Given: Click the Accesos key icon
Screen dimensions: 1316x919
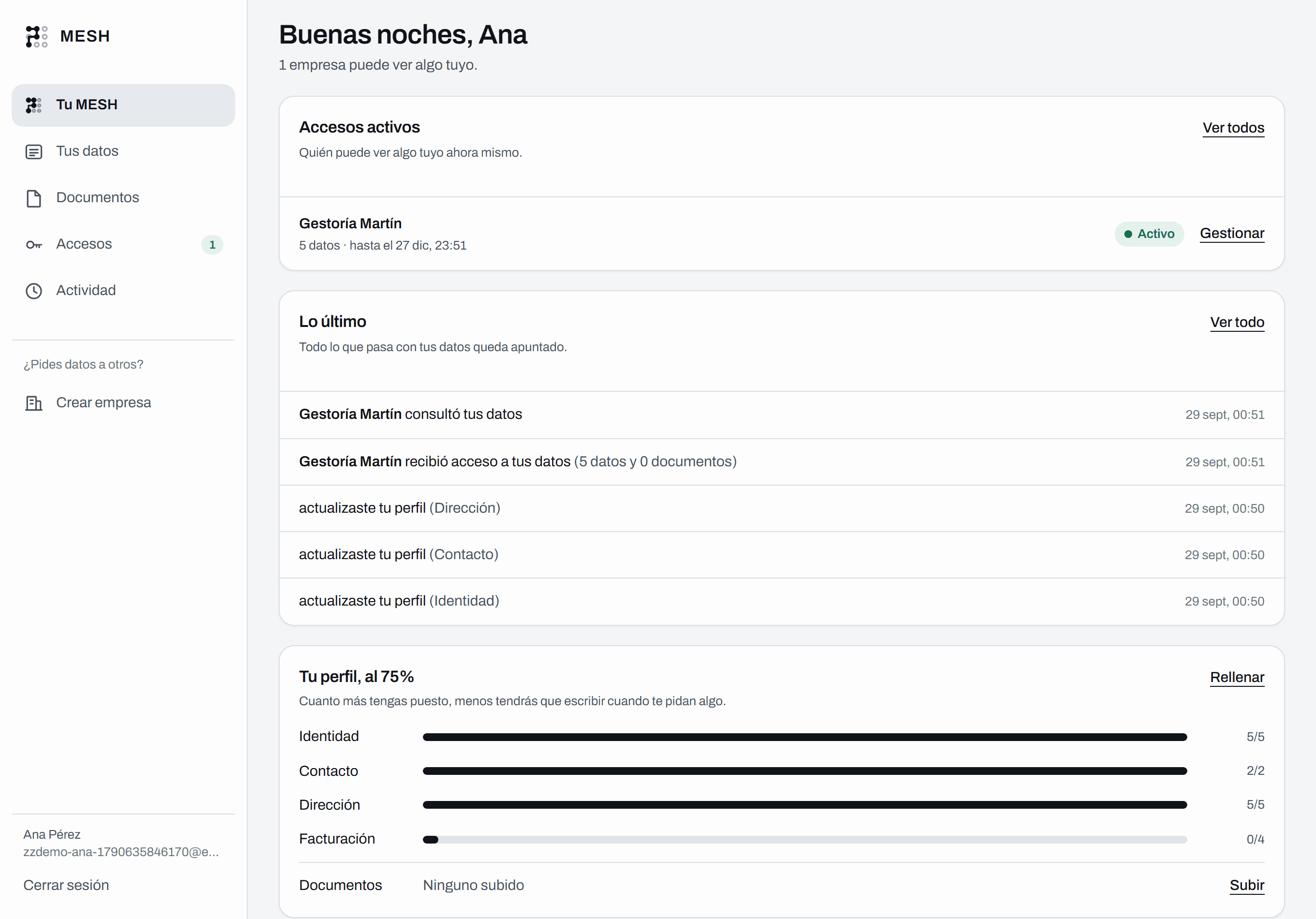Looking at the screenshot, I should [34, 245].
